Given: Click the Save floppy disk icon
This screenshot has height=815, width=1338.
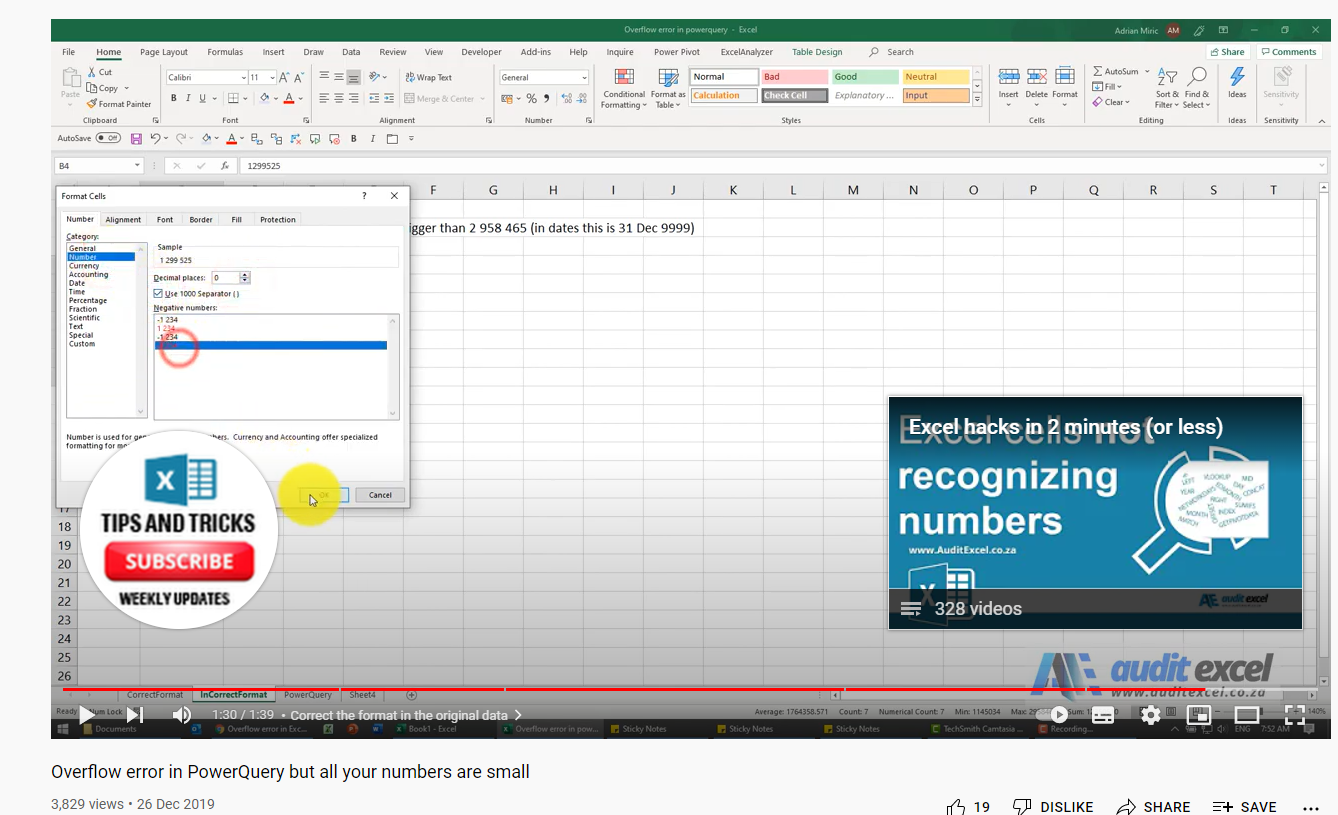Looking at the screenshot, I should [x=137, y=138].
